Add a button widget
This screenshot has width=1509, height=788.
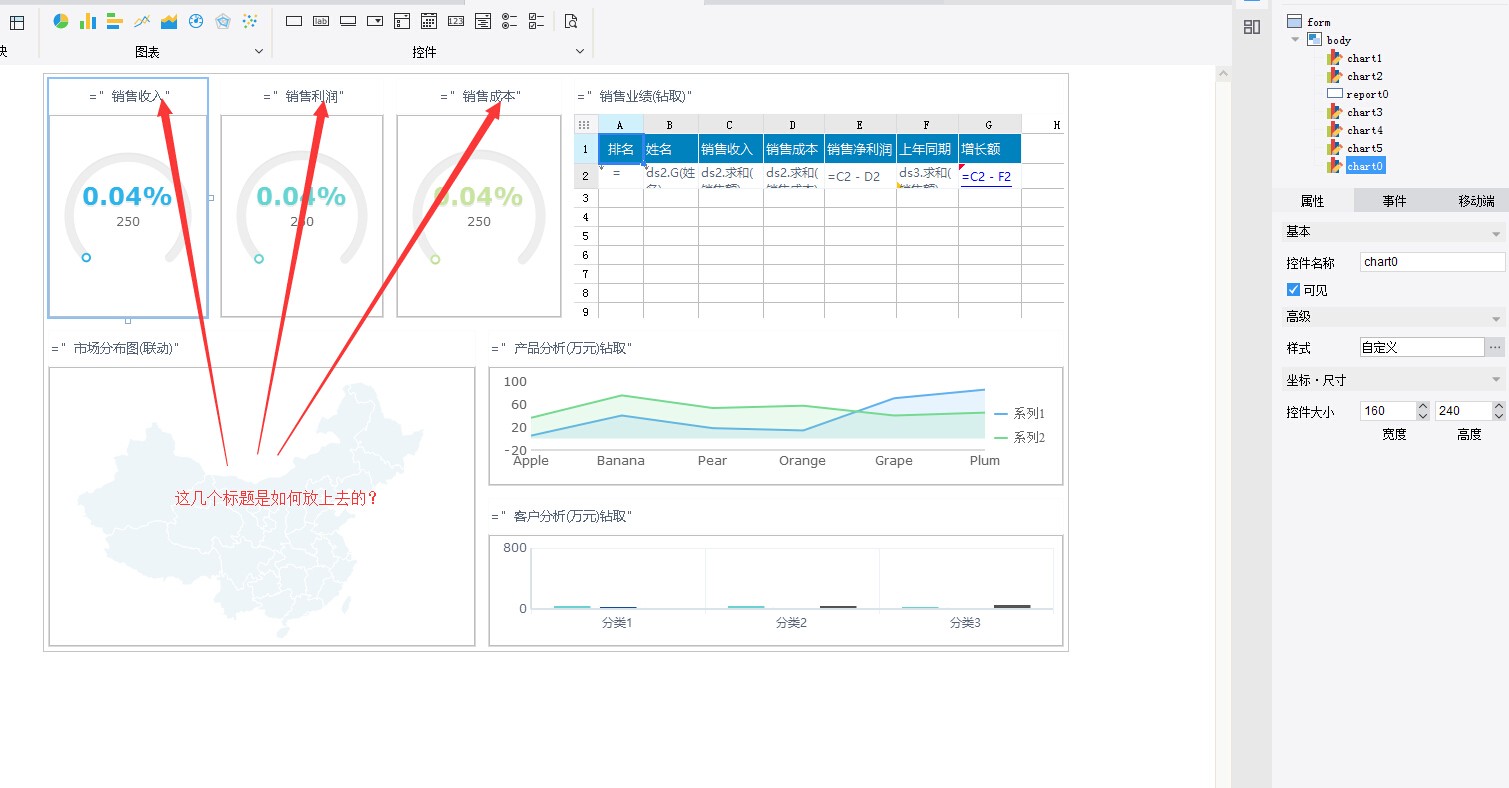[x=348, y=21]
